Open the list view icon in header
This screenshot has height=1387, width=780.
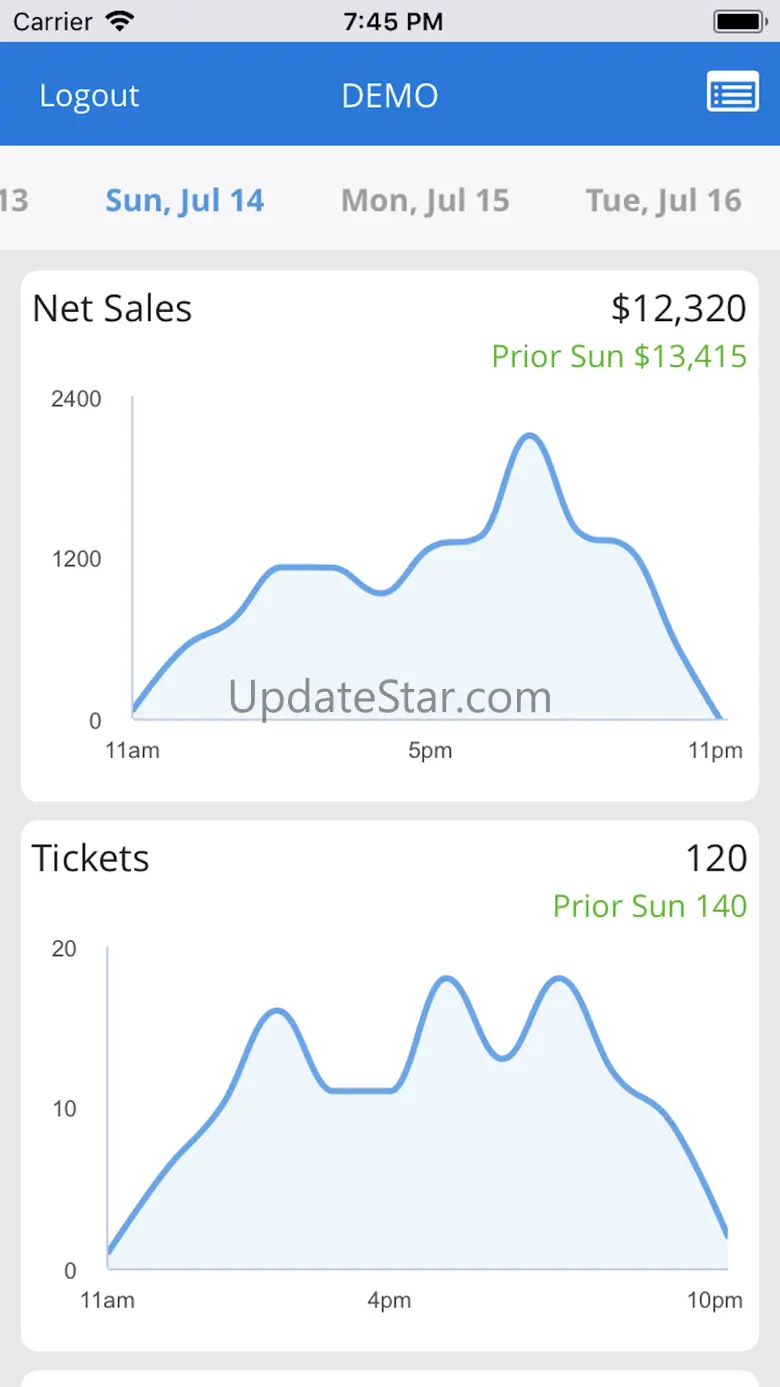[732, 93]
